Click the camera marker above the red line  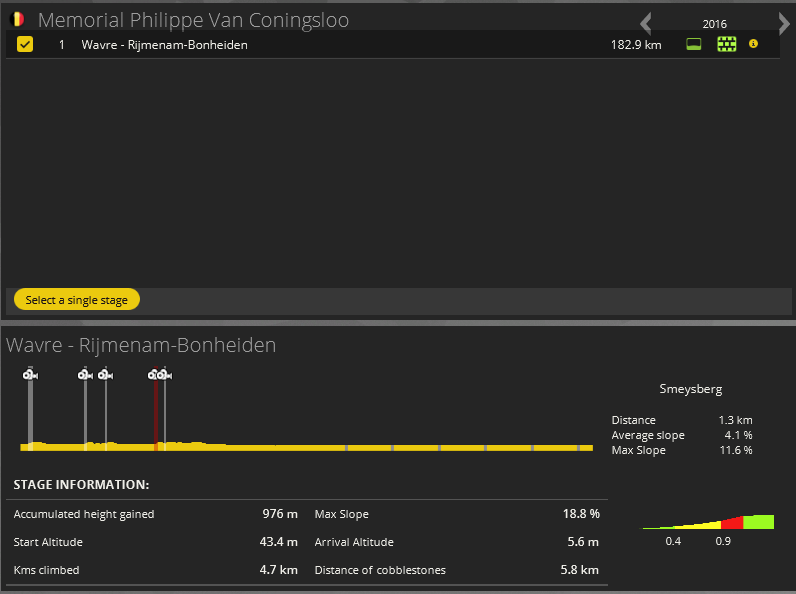point(154,374)
